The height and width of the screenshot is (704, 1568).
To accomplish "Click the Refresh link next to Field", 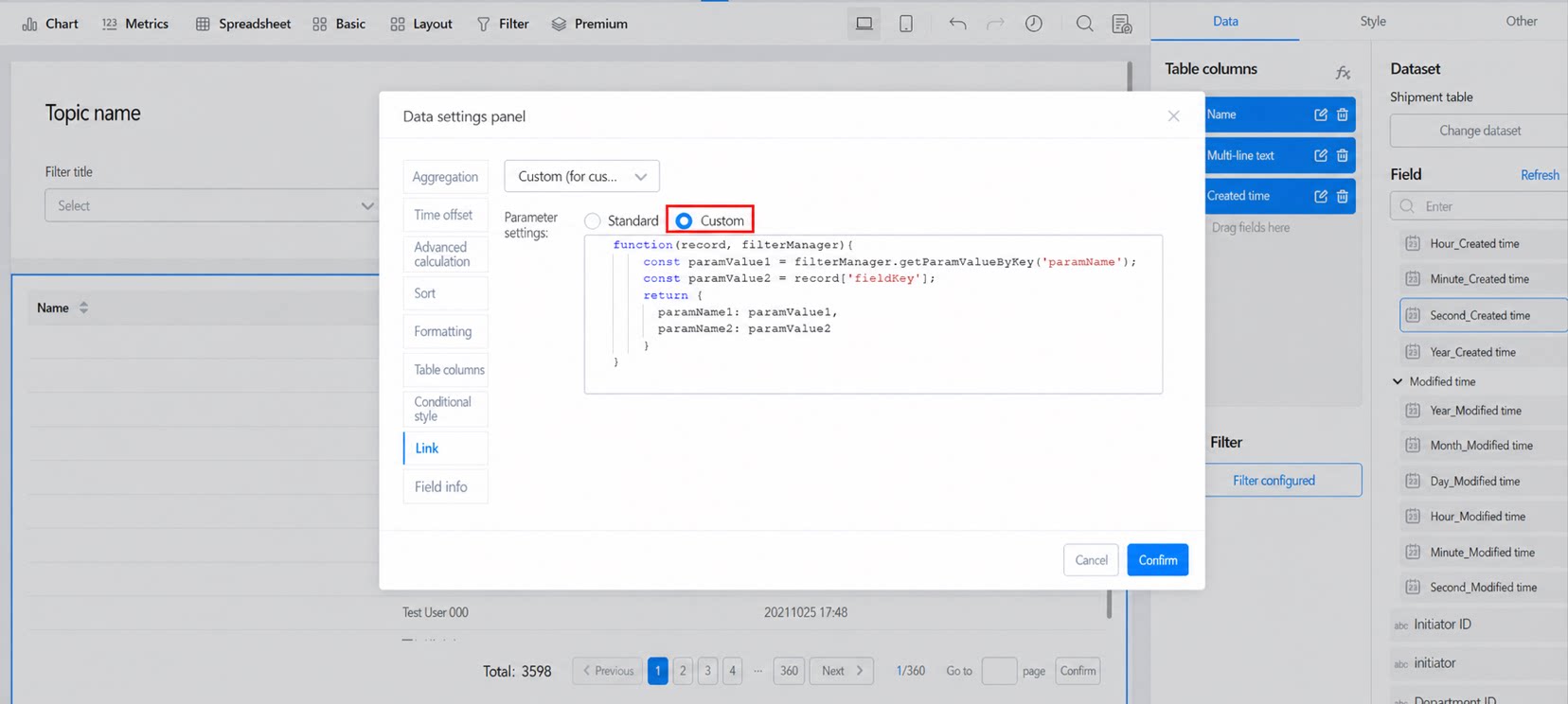I will [x=1540, y=175].
